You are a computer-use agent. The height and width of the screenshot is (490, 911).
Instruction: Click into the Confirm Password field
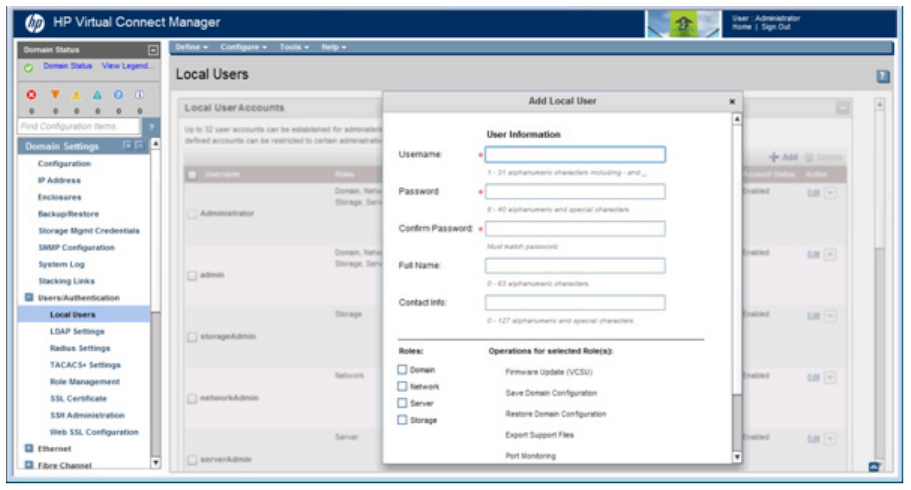tap(575, 229)
